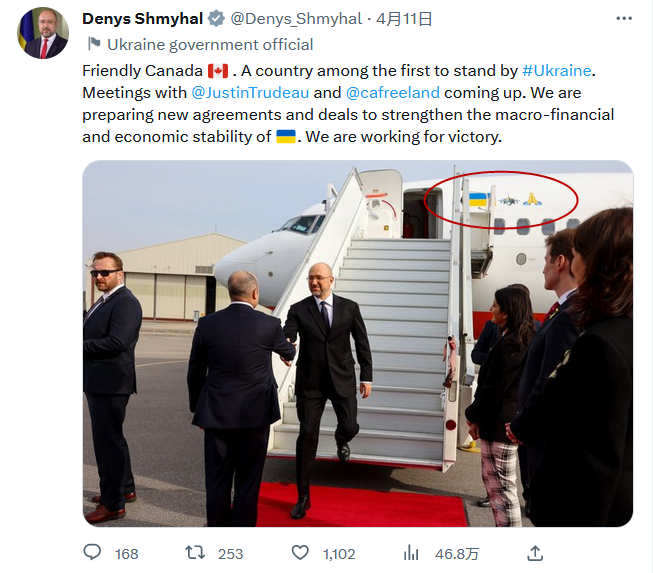Click the 168 replies count
The image size is (653, 573).
(127, 553)
